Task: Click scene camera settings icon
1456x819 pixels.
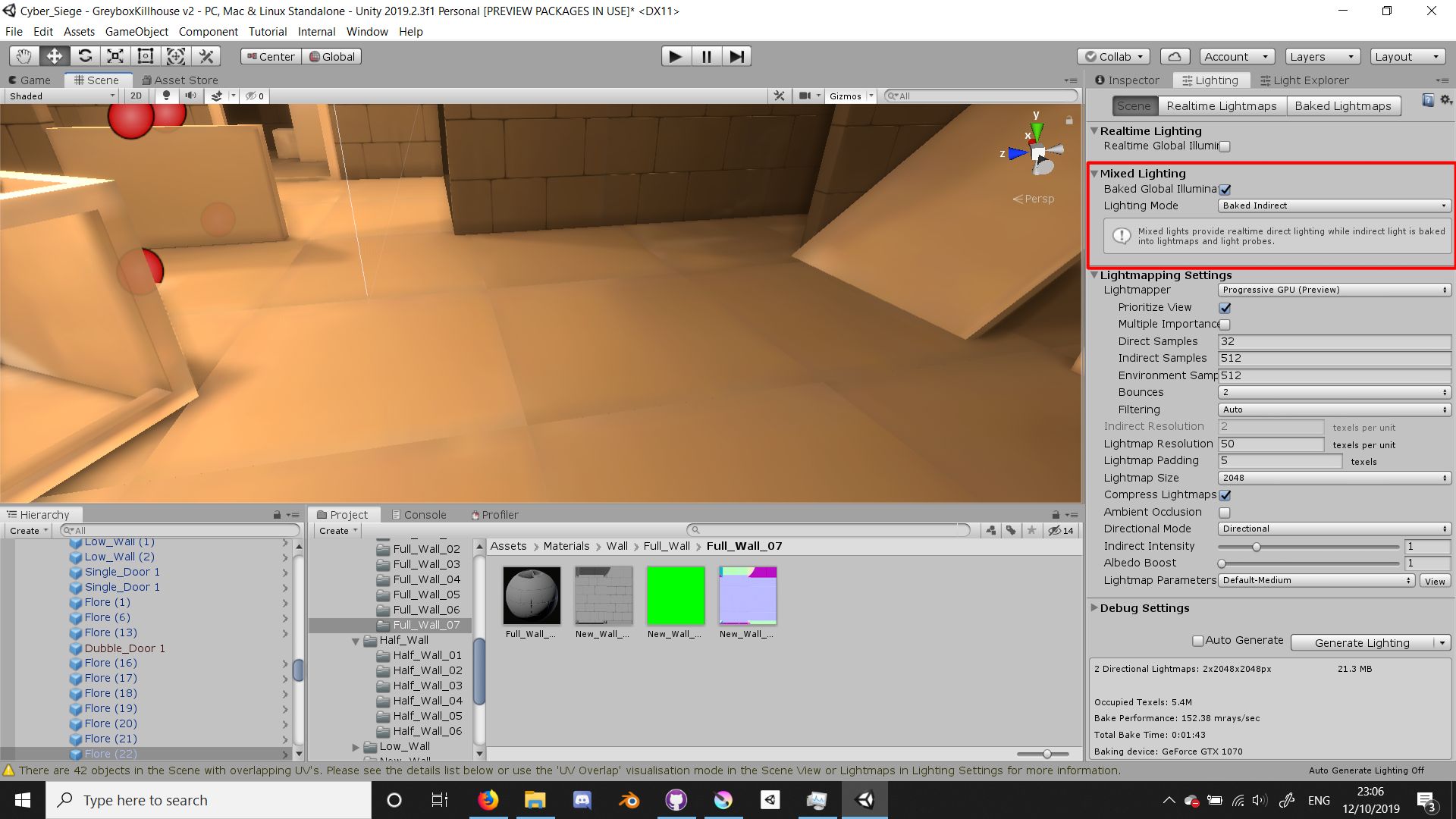Action: pyautogui.click(x=805, y=96)
